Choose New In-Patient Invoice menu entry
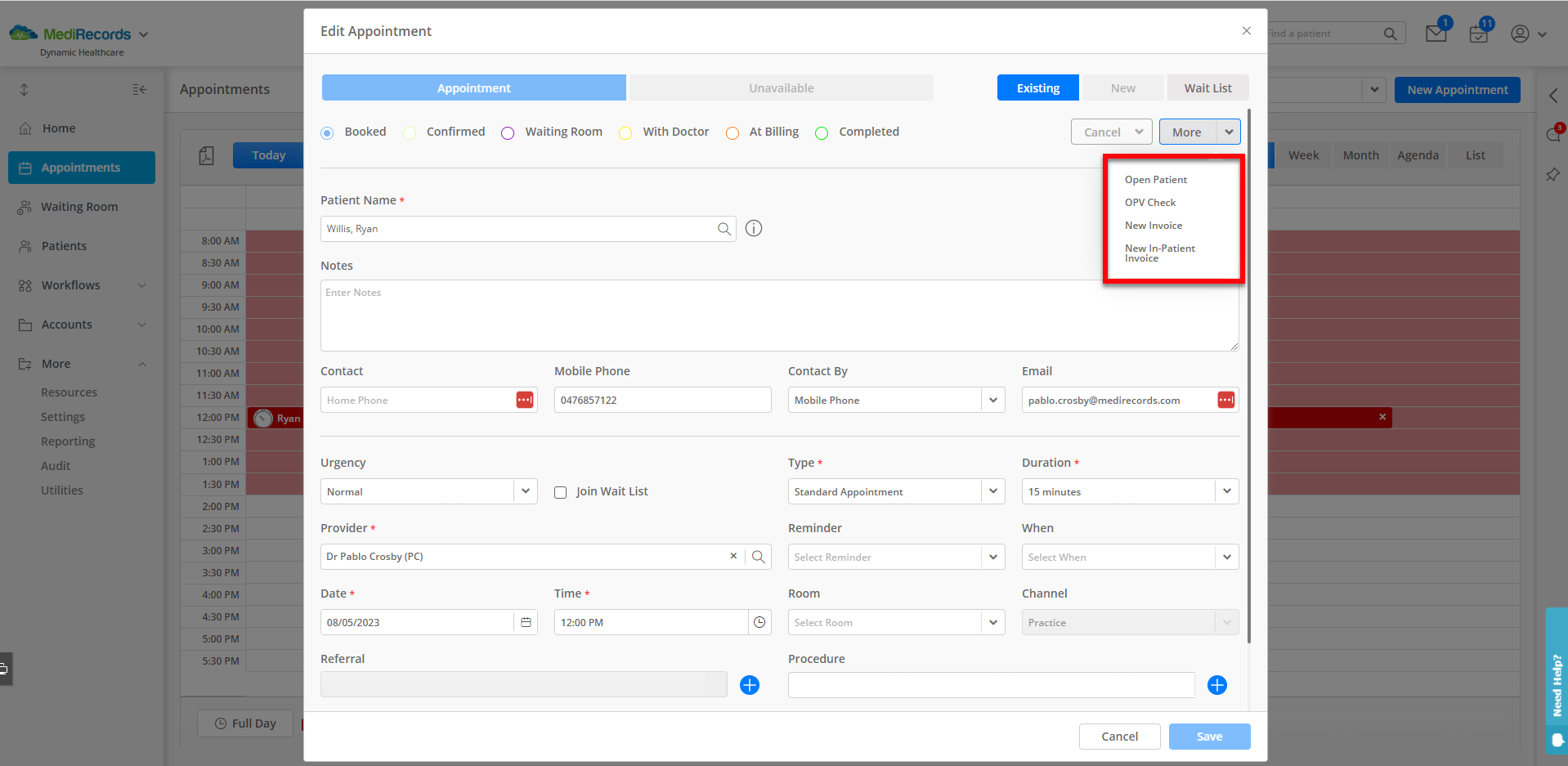 click(1159, 253)
